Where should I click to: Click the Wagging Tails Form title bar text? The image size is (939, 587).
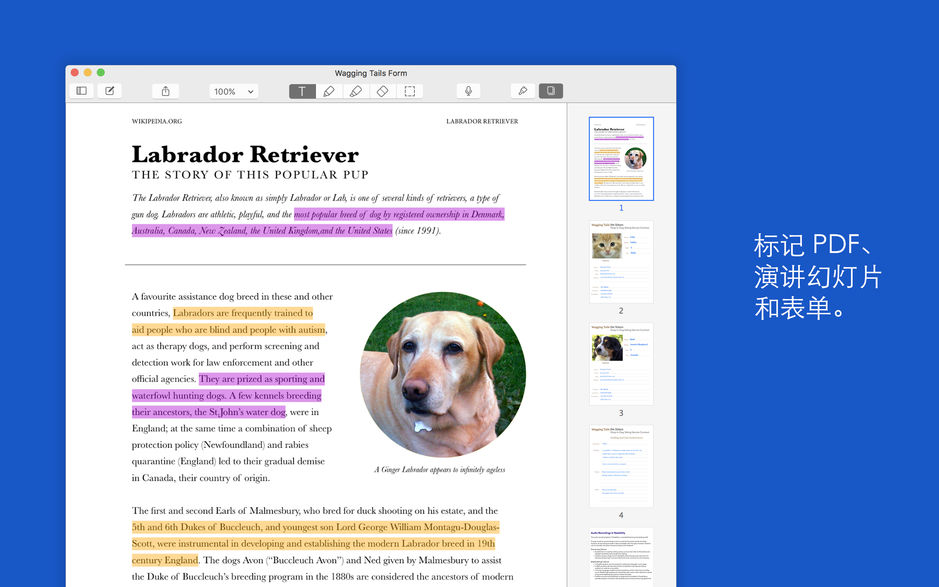[x=371, y=72]
